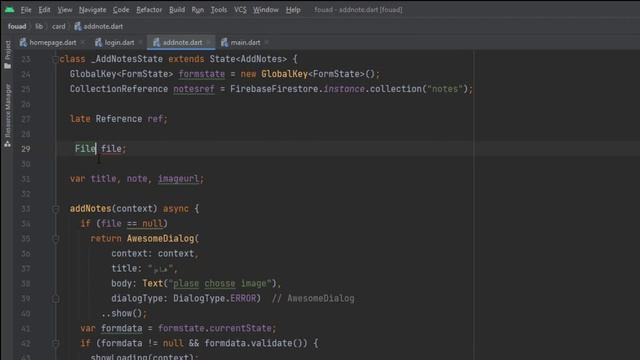This screenshot has width=640, height=360.
Task: Click the addnote.dart breadcrumb
Action: (x=98, y=27)
